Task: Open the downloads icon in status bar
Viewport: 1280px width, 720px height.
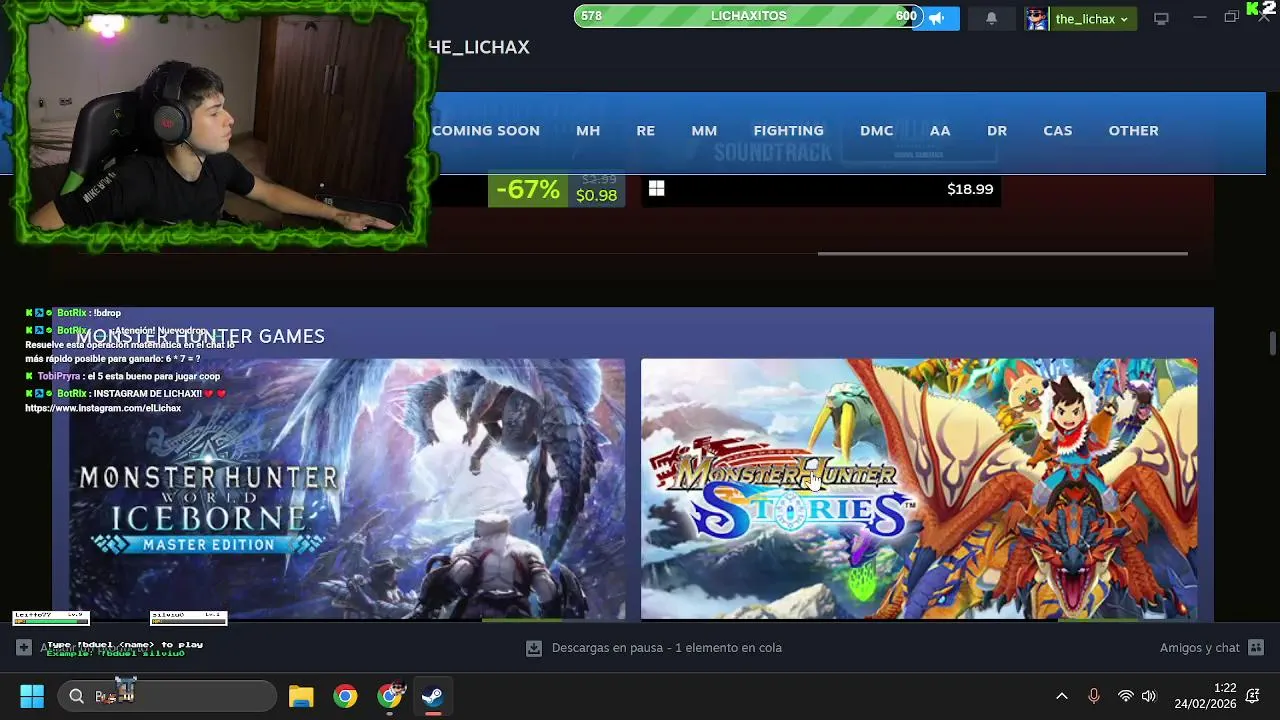Action: tap(534, 648)
